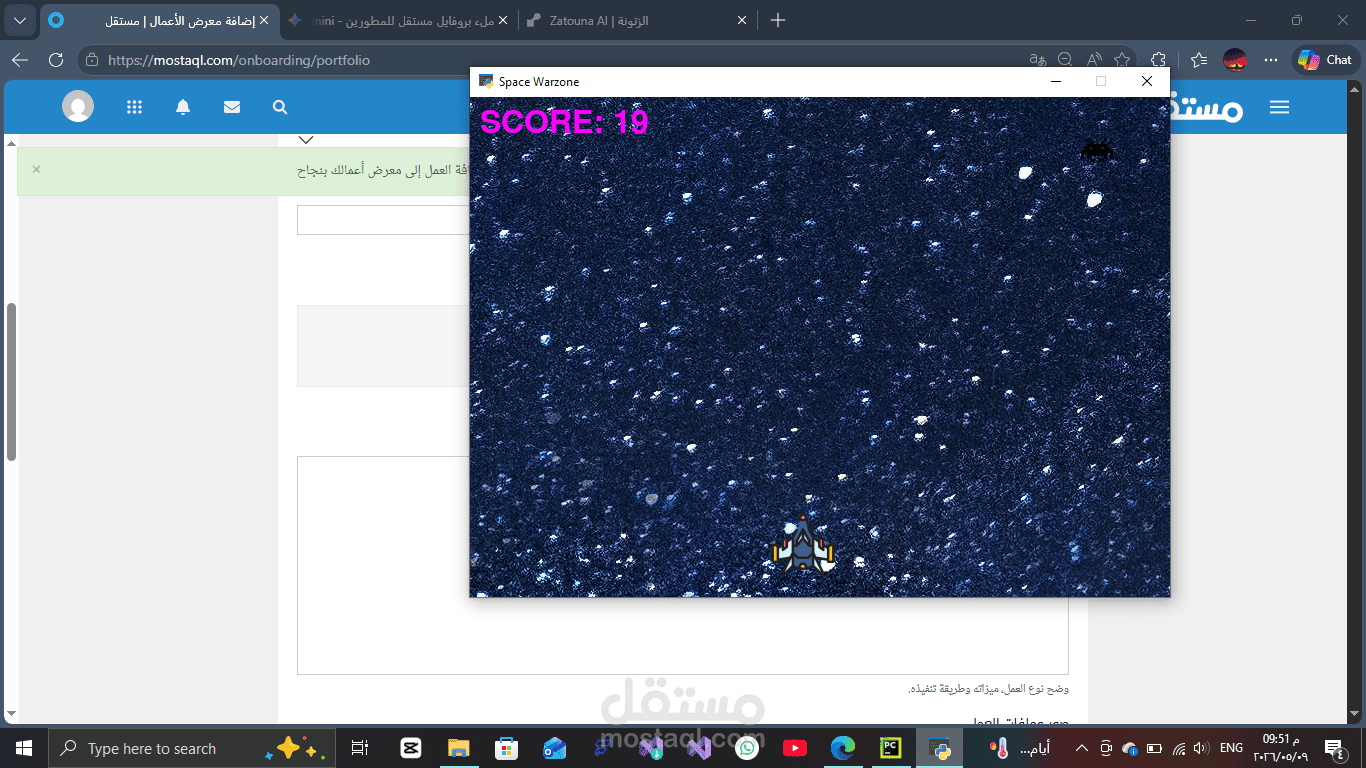
Task: Close the Gemini tab
Action: [x=502, y=20]
